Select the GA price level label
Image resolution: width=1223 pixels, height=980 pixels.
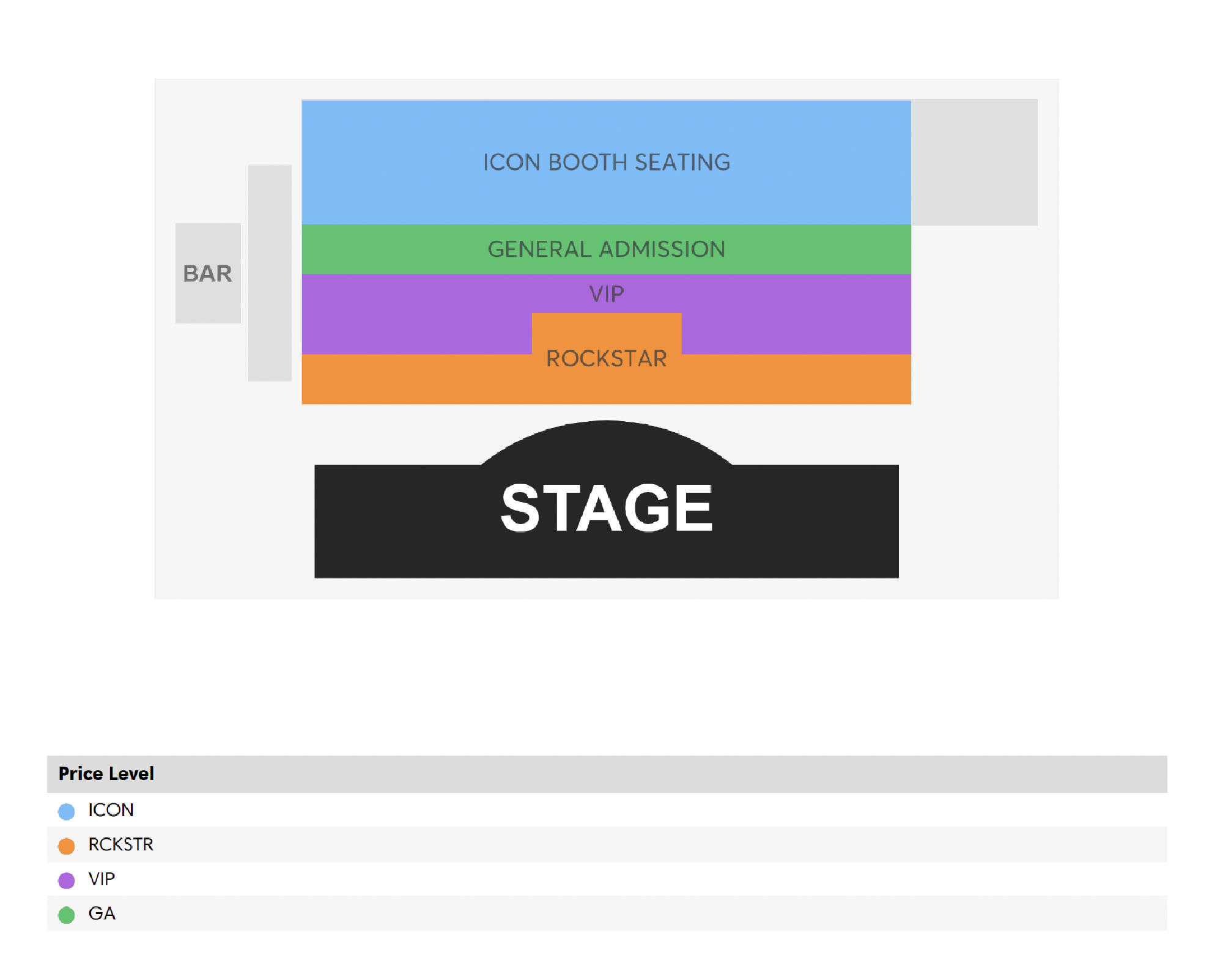102,913
